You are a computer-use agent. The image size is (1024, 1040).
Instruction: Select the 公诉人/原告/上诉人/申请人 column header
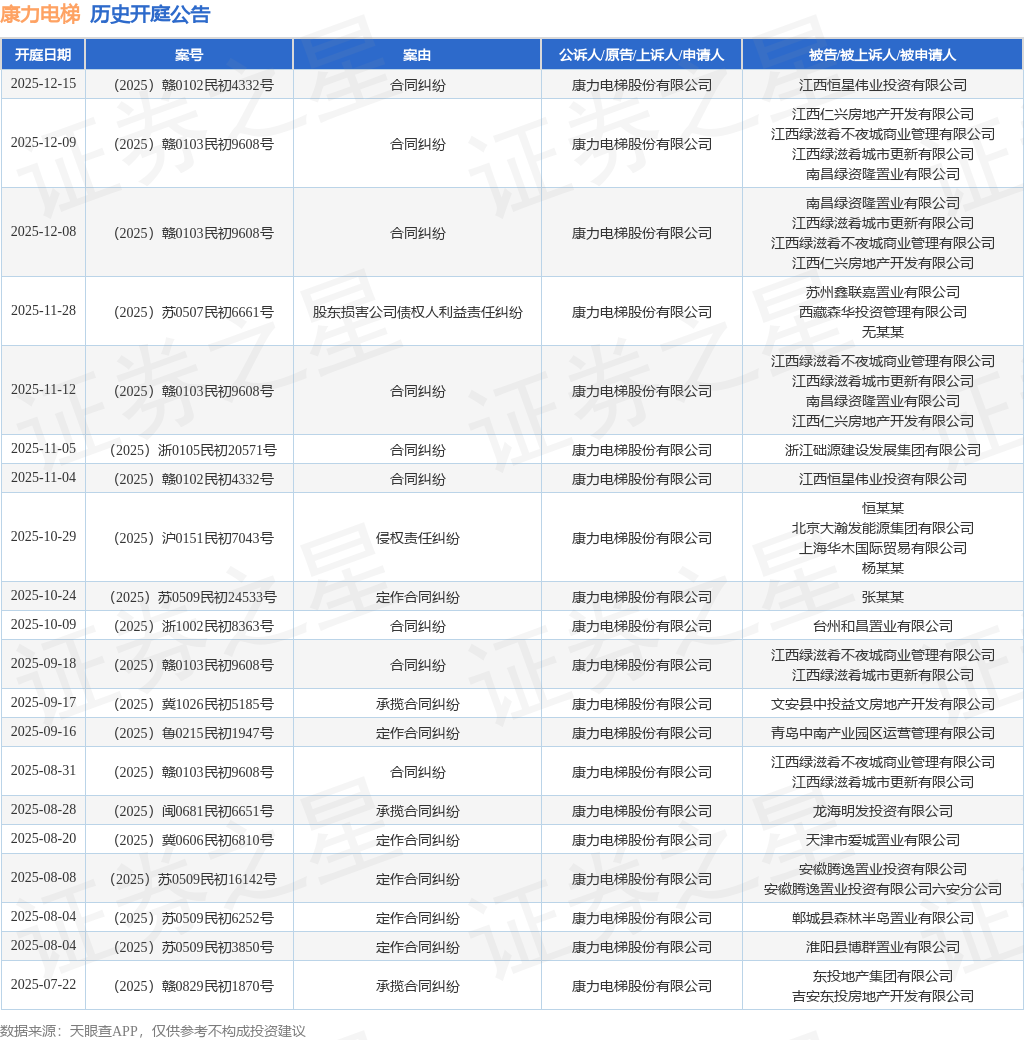[641, 55]
